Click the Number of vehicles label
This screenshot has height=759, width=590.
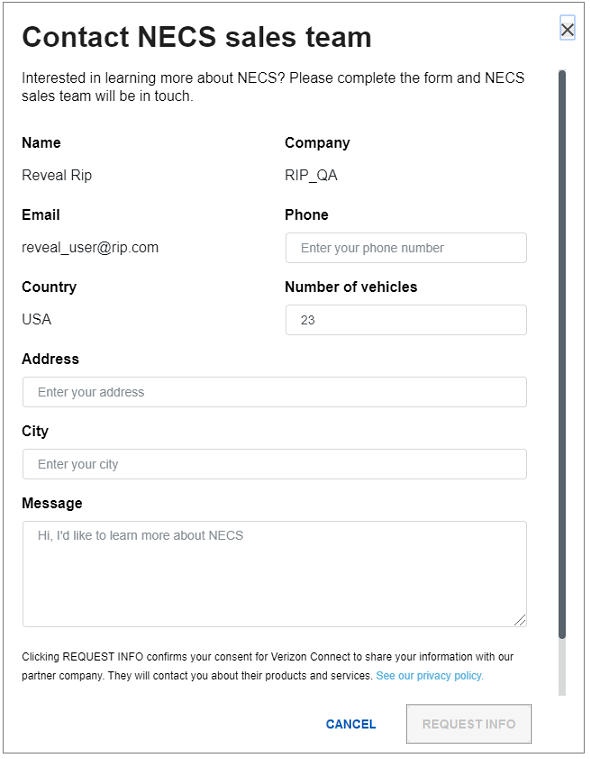tap(351, 287)
